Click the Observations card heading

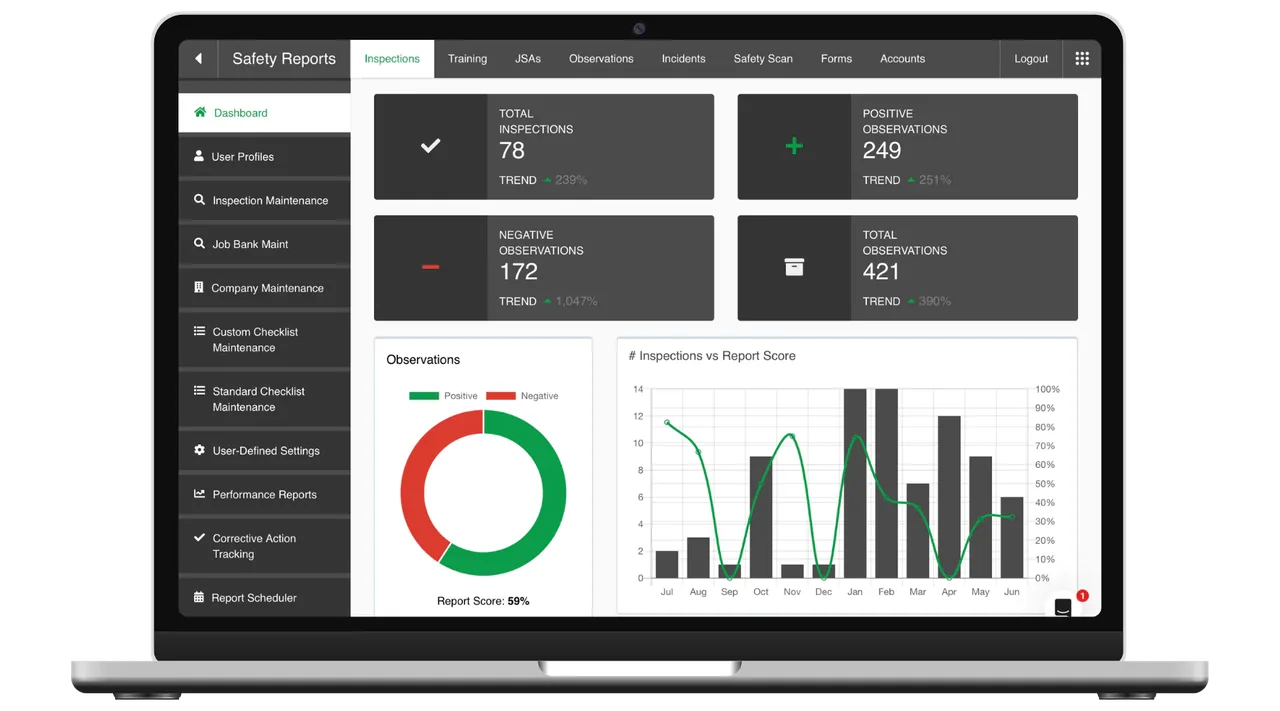(423, 360)
